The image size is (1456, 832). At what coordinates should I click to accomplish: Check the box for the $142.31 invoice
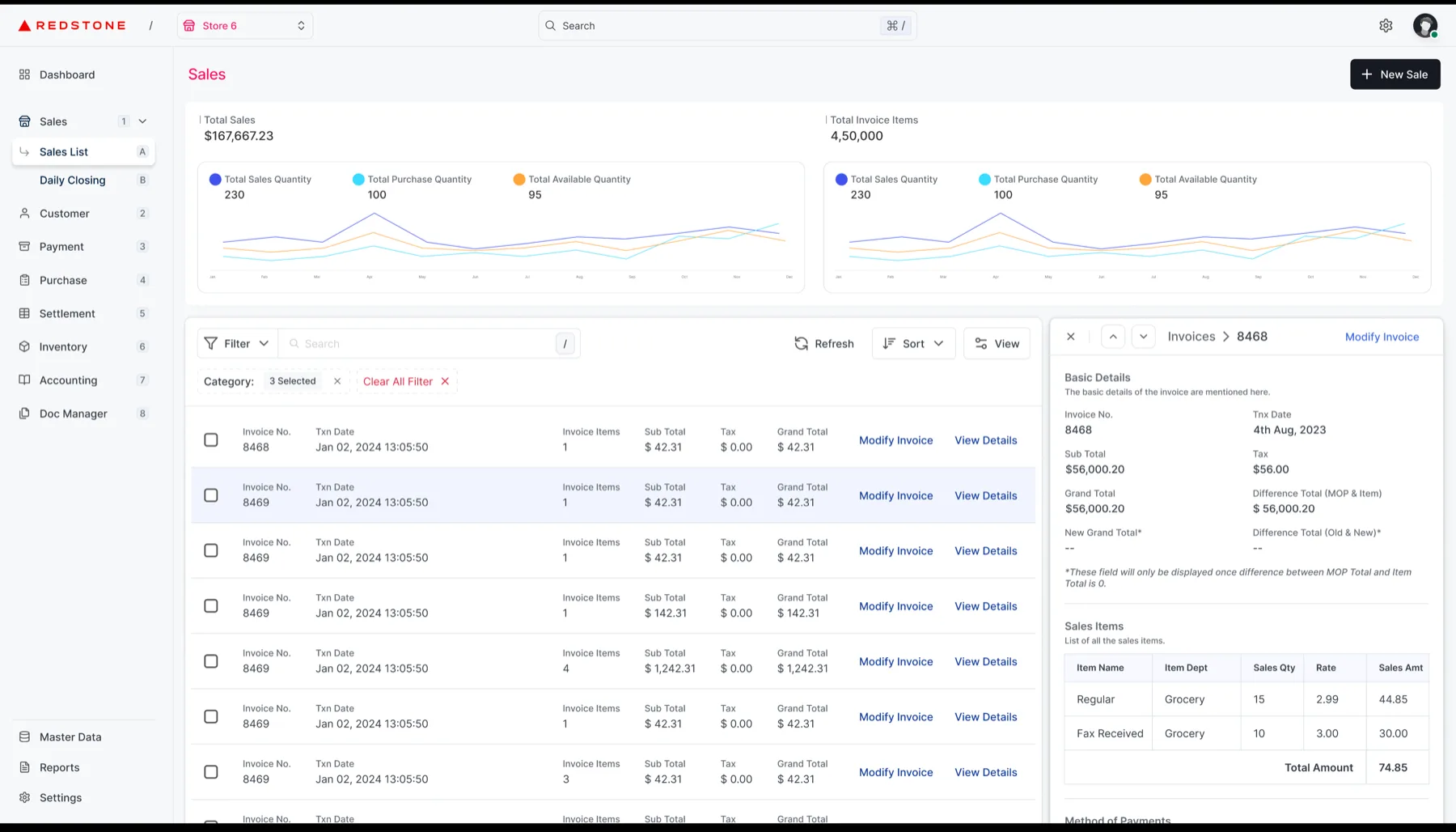tap(211, 606)
